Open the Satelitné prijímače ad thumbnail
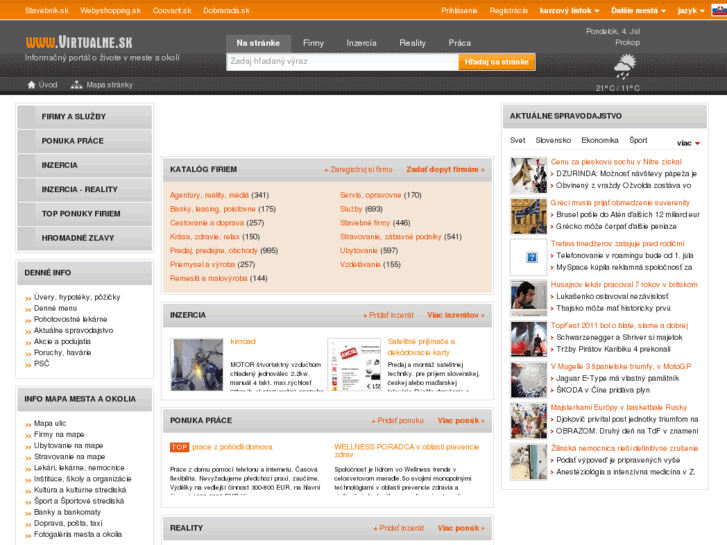The width and height of the screenshot is (727, 545). (354, 365)
